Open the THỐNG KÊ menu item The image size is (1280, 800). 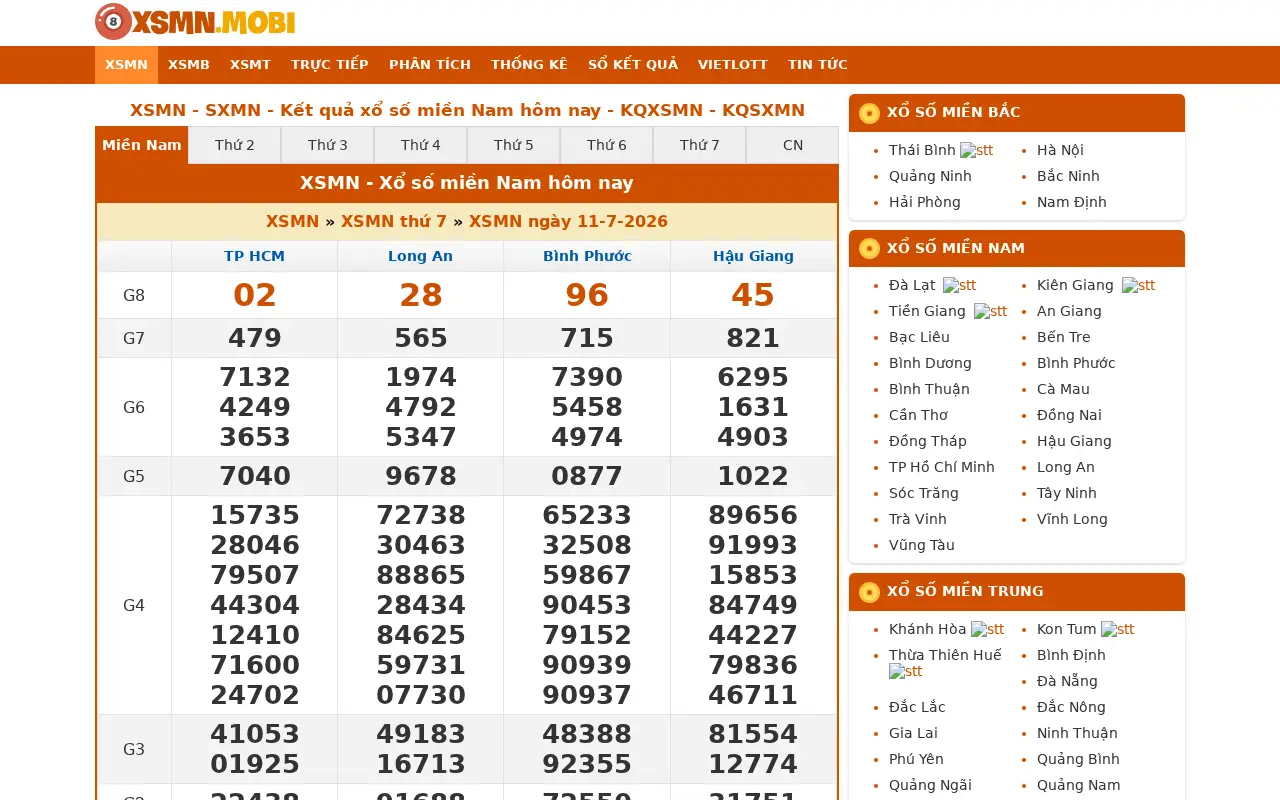click(529, 65)
